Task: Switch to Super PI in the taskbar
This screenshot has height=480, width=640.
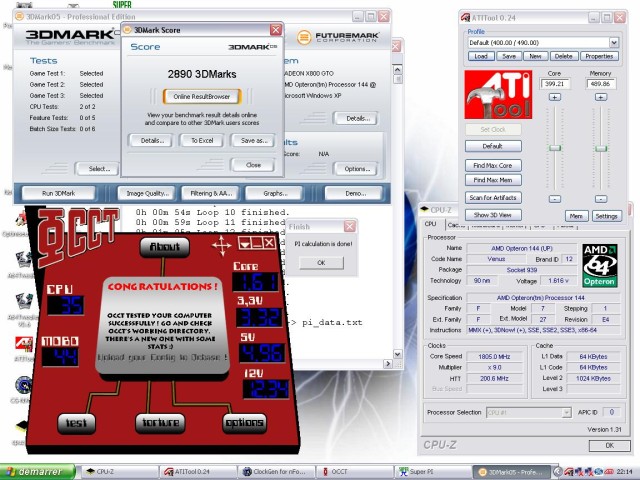Action: pyautogui.click(x=422, y=470)
